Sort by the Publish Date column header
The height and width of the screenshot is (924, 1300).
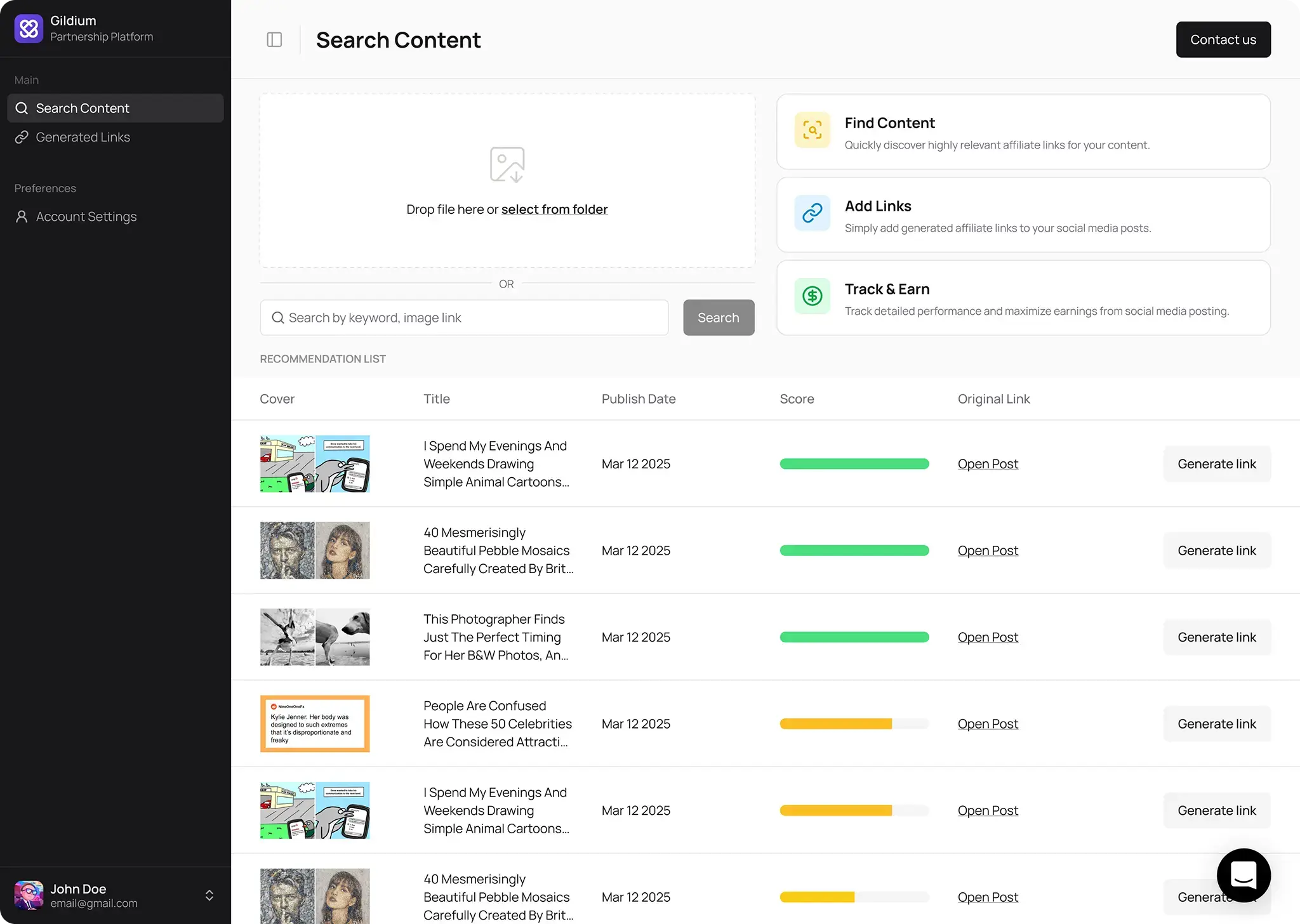click(638, 399)
